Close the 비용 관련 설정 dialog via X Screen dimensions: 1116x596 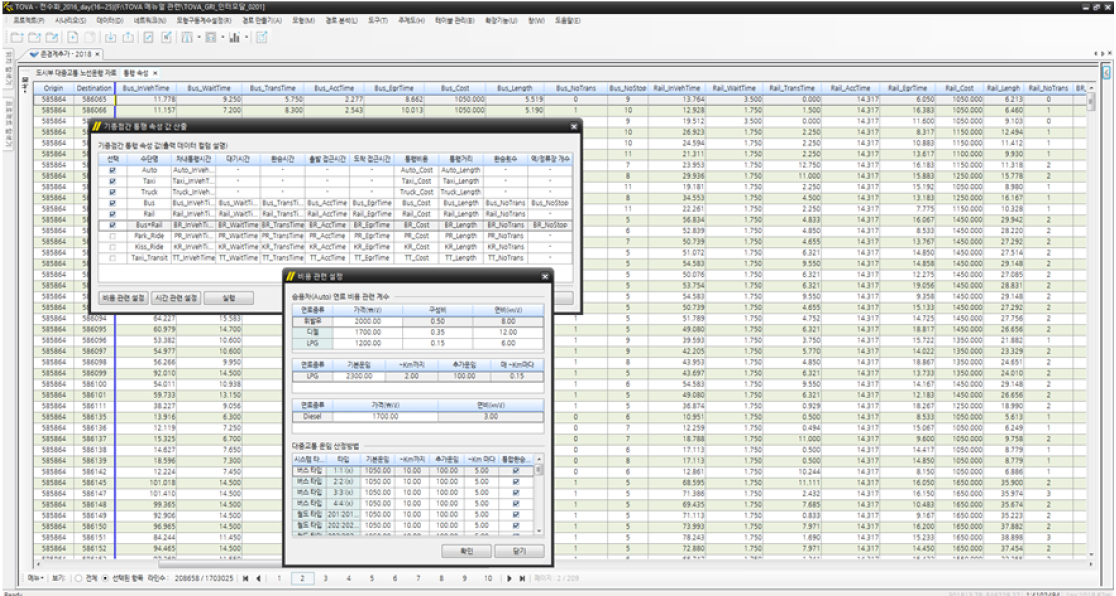click(x=545, y=276)
